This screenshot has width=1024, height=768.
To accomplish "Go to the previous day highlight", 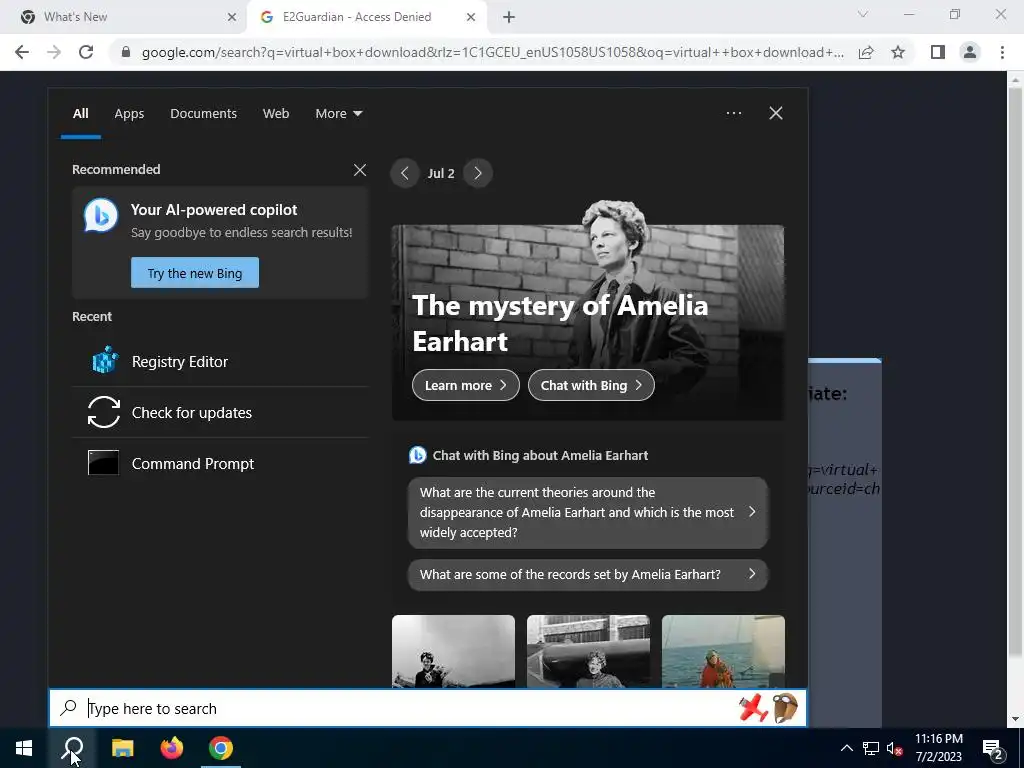I will (405, 173).
